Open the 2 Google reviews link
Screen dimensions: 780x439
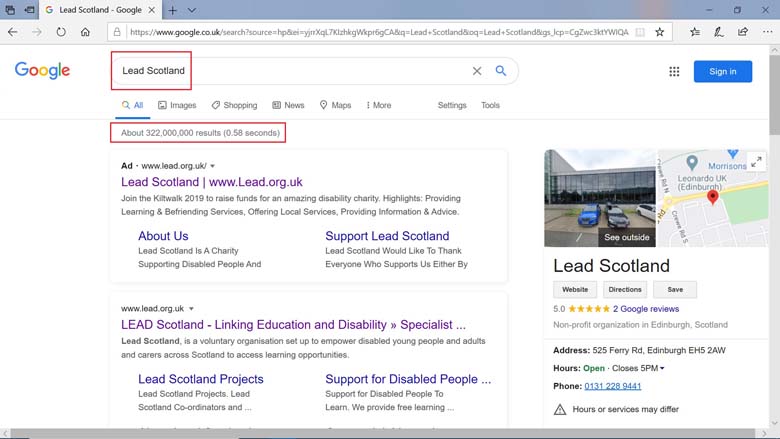[x=645, y=309]
